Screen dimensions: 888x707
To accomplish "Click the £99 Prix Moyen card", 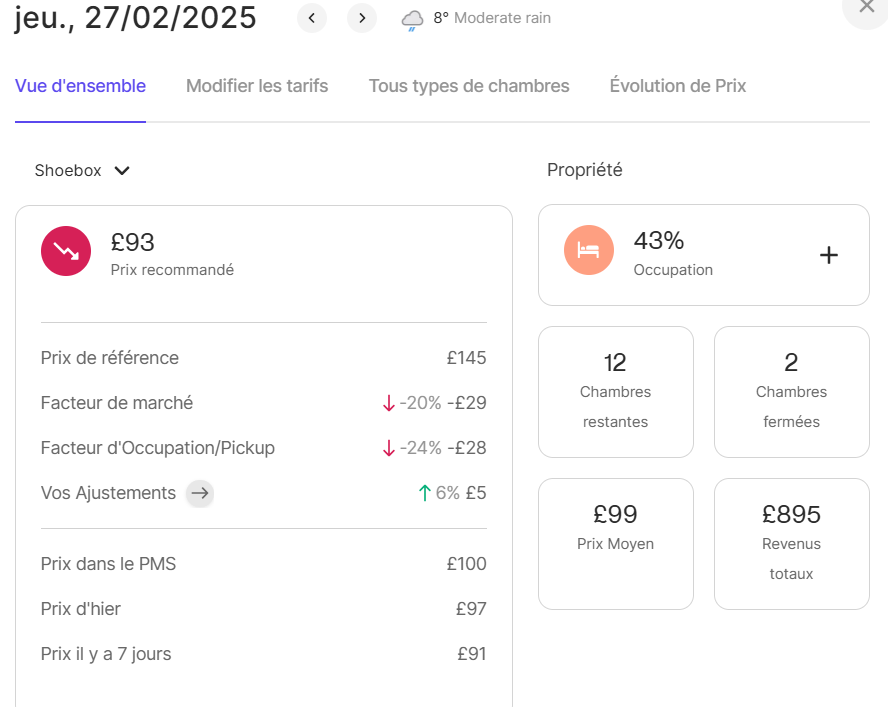I will coord(615,543).
